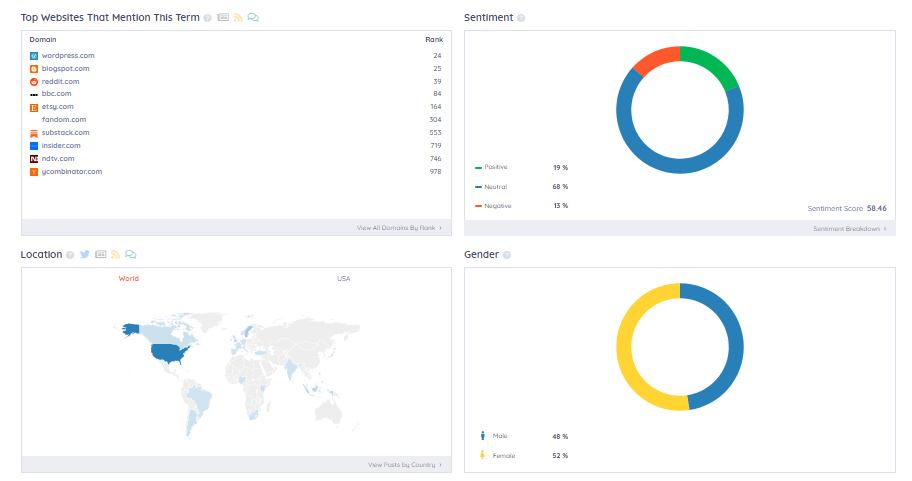Select the World map tab

click(129, 279)
